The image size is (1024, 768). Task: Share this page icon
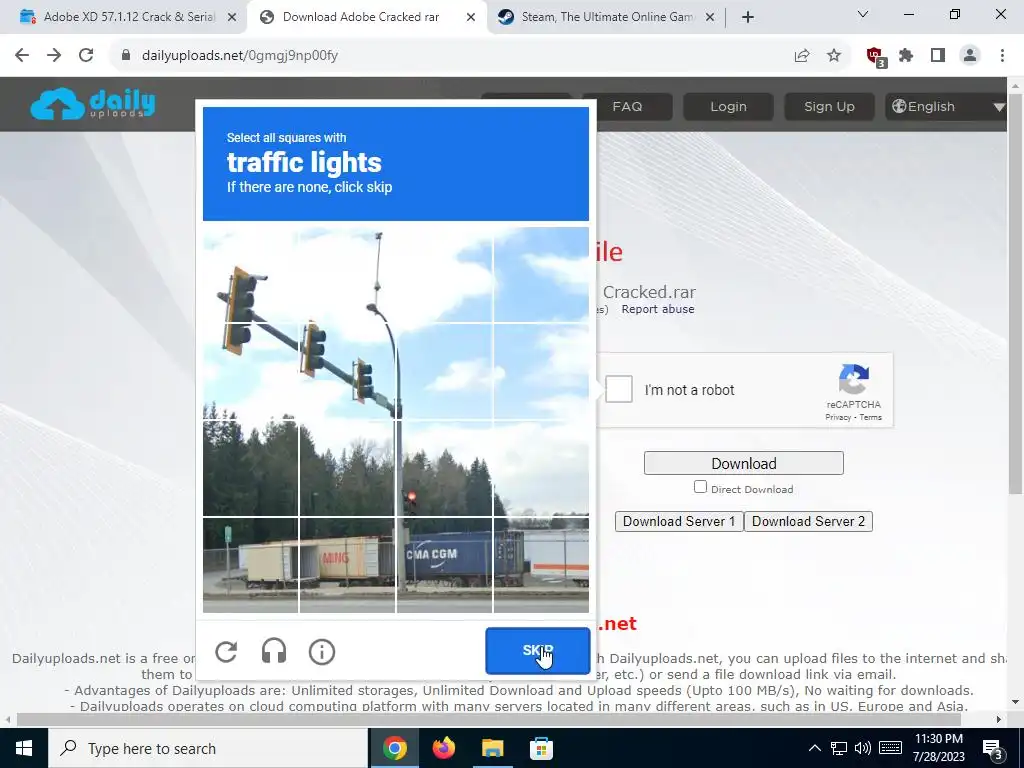(x=801, y=56)
